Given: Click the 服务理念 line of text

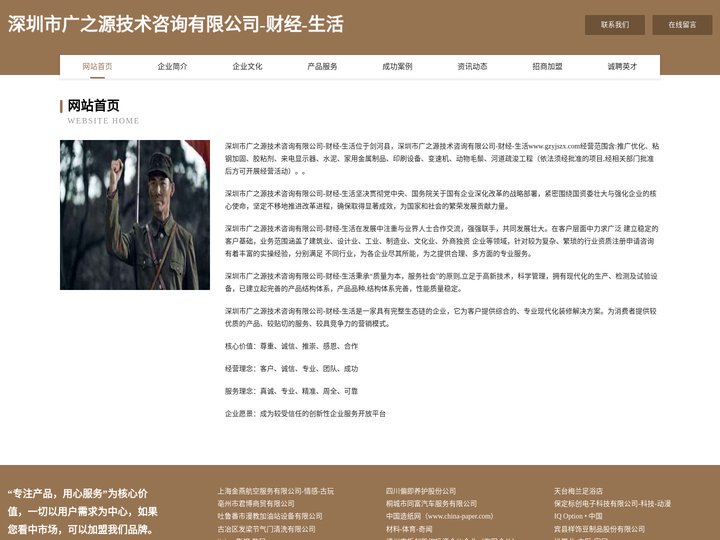Looking at the screenshot, I should [x=292, y=391].
